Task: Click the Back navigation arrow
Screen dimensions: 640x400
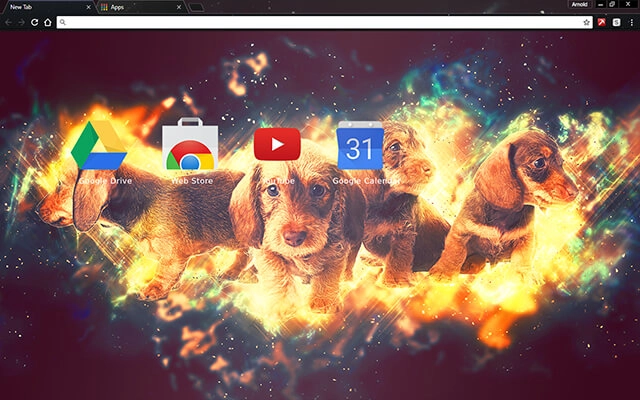Action: tap(8, 22)
